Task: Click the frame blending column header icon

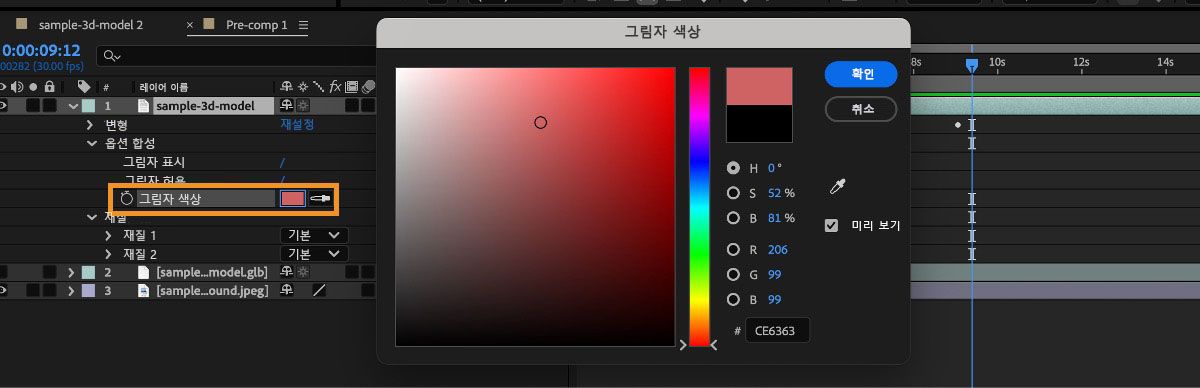Action: pyautogui.click(x=352, y=87)
